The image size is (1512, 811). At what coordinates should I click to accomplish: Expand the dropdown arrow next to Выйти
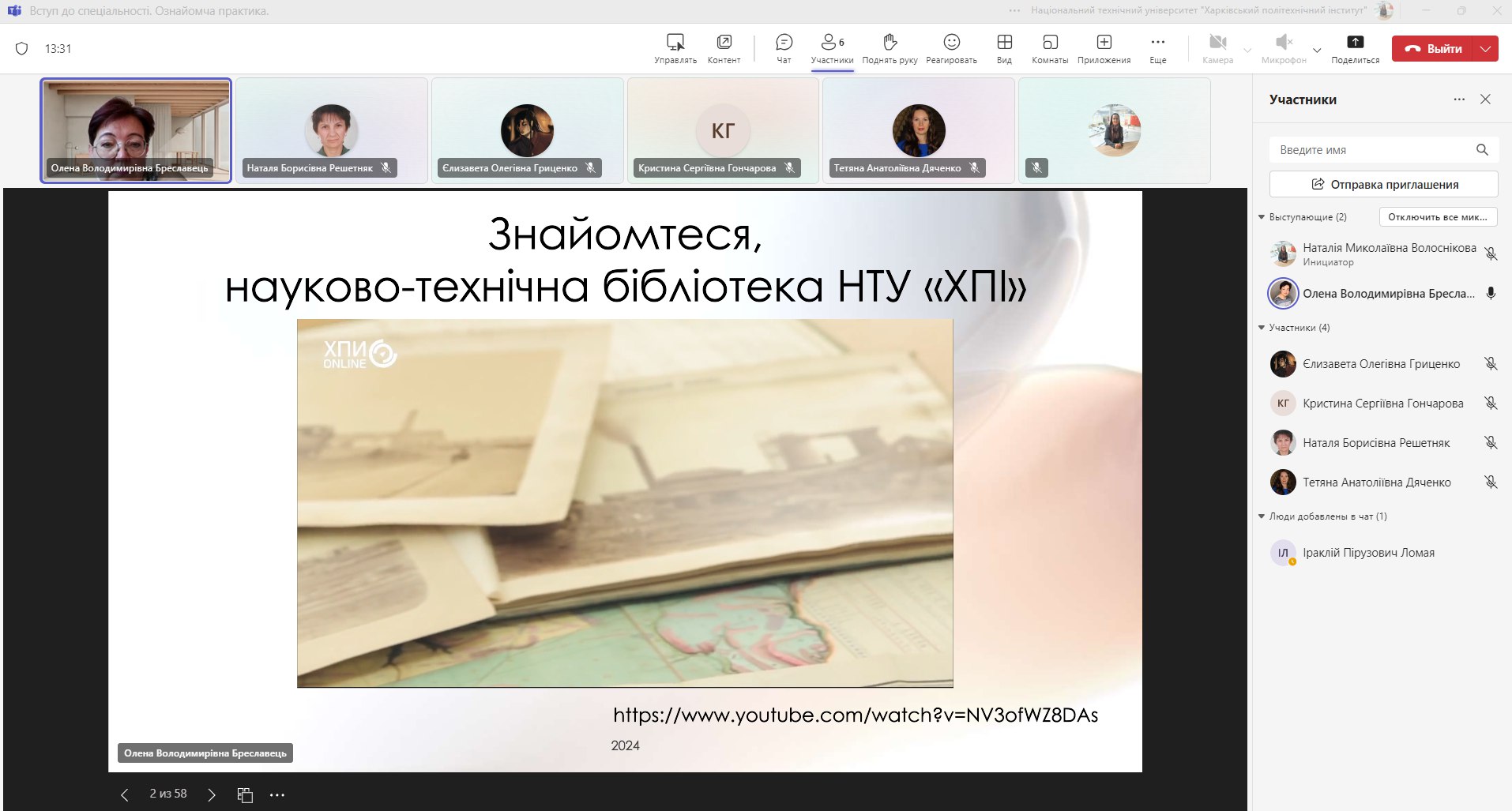tap(1486, 49)
